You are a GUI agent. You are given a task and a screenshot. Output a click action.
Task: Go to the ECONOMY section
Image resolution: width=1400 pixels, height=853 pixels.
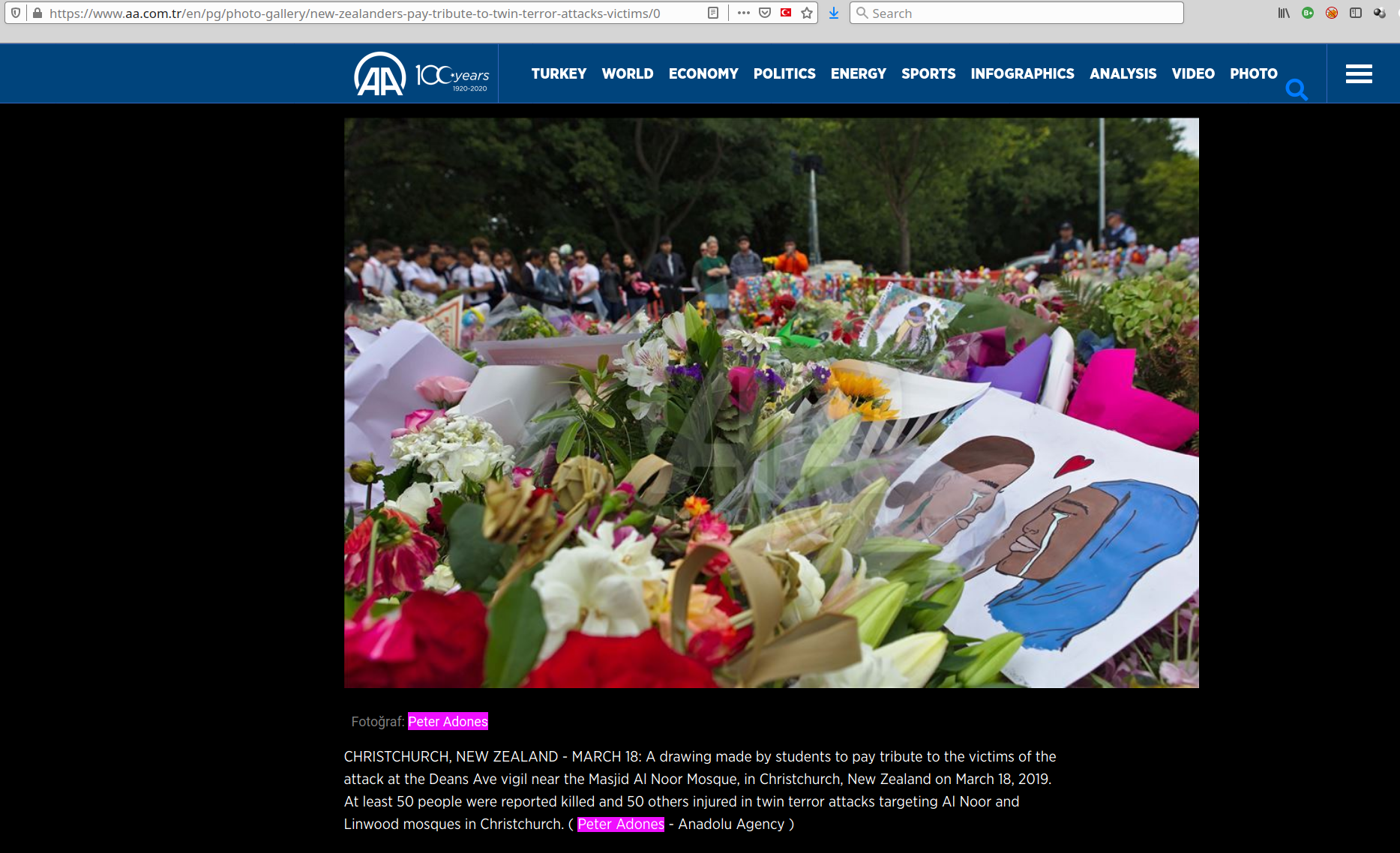click(x=703, y=73)
